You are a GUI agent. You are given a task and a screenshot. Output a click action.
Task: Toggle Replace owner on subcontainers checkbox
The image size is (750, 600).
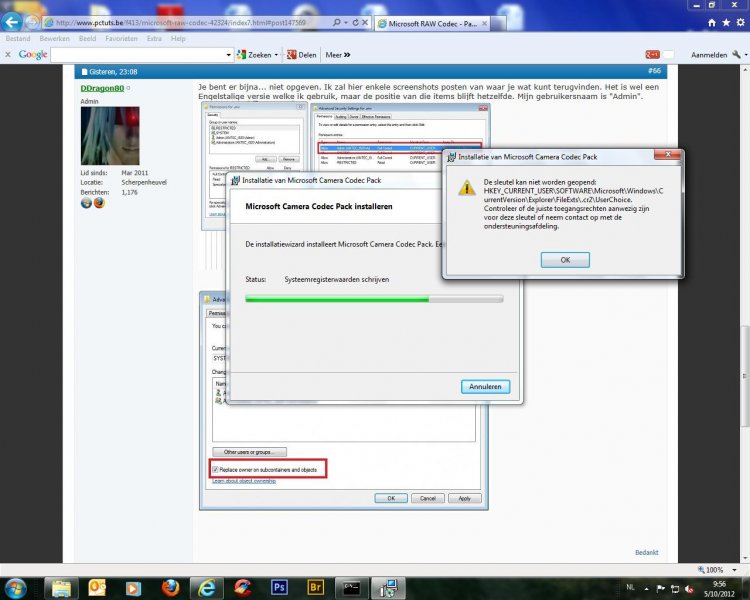click(217, 469)
